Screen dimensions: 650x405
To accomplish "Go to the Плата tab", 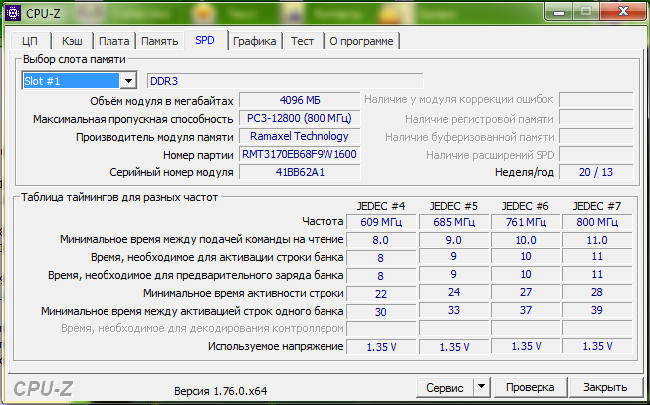I will click(114, 41).
